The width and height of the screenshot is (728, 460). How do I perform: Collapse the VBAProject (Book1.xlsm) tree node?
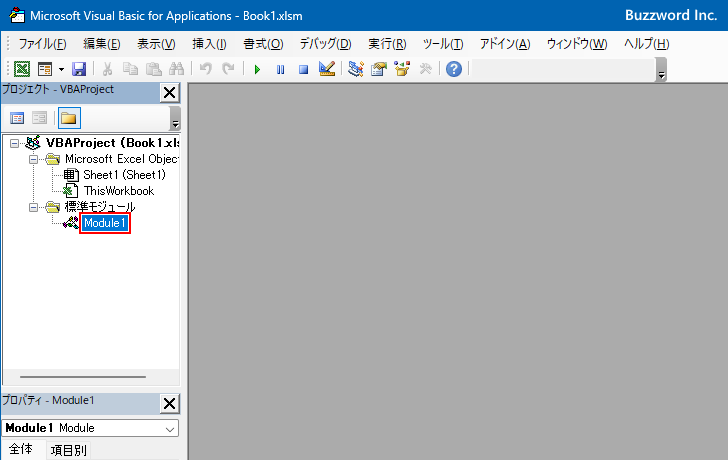14,143
